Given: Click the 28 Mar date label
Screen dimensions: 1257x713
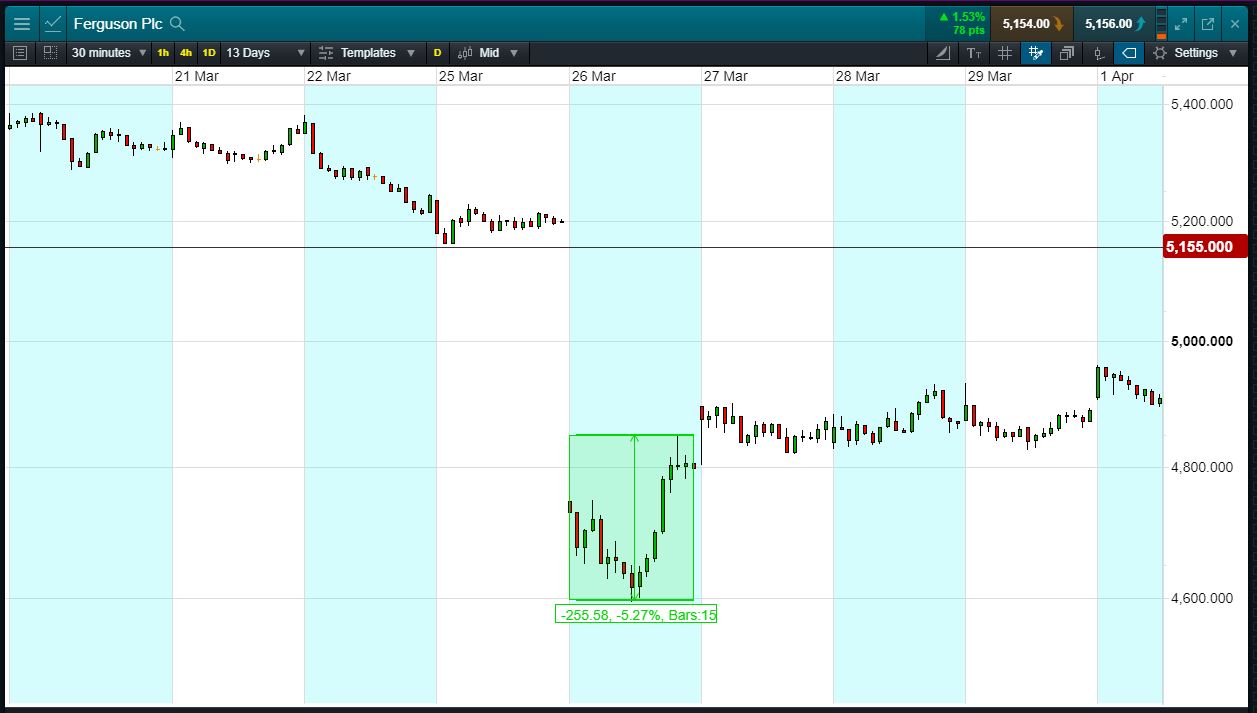Looking at the screenshot, I should [x=857, y=76].
